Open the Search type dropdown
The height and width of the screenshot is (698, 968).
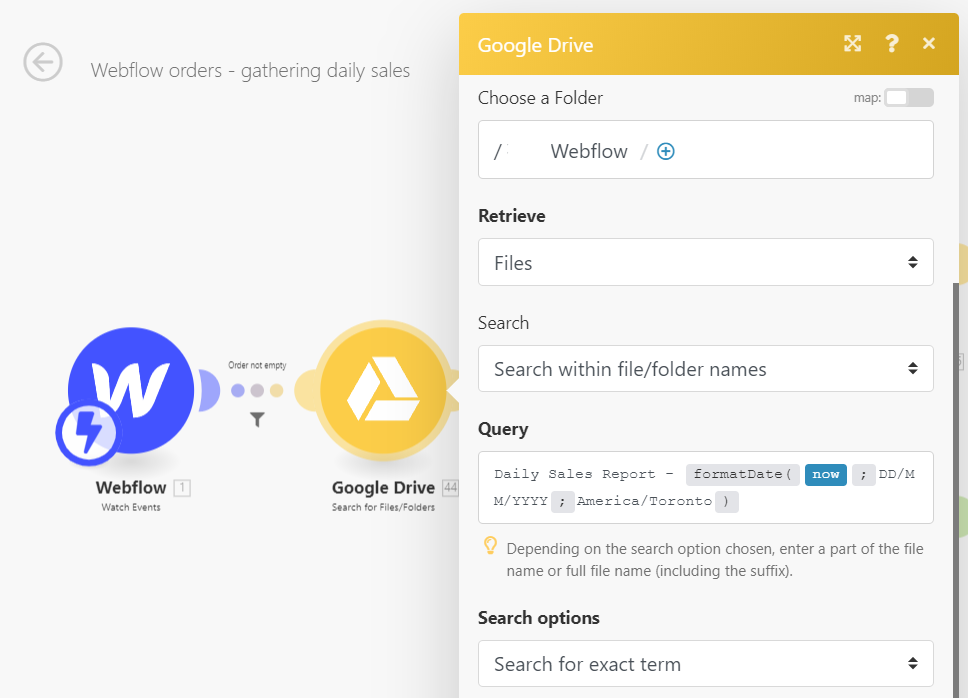click(706, 368)
